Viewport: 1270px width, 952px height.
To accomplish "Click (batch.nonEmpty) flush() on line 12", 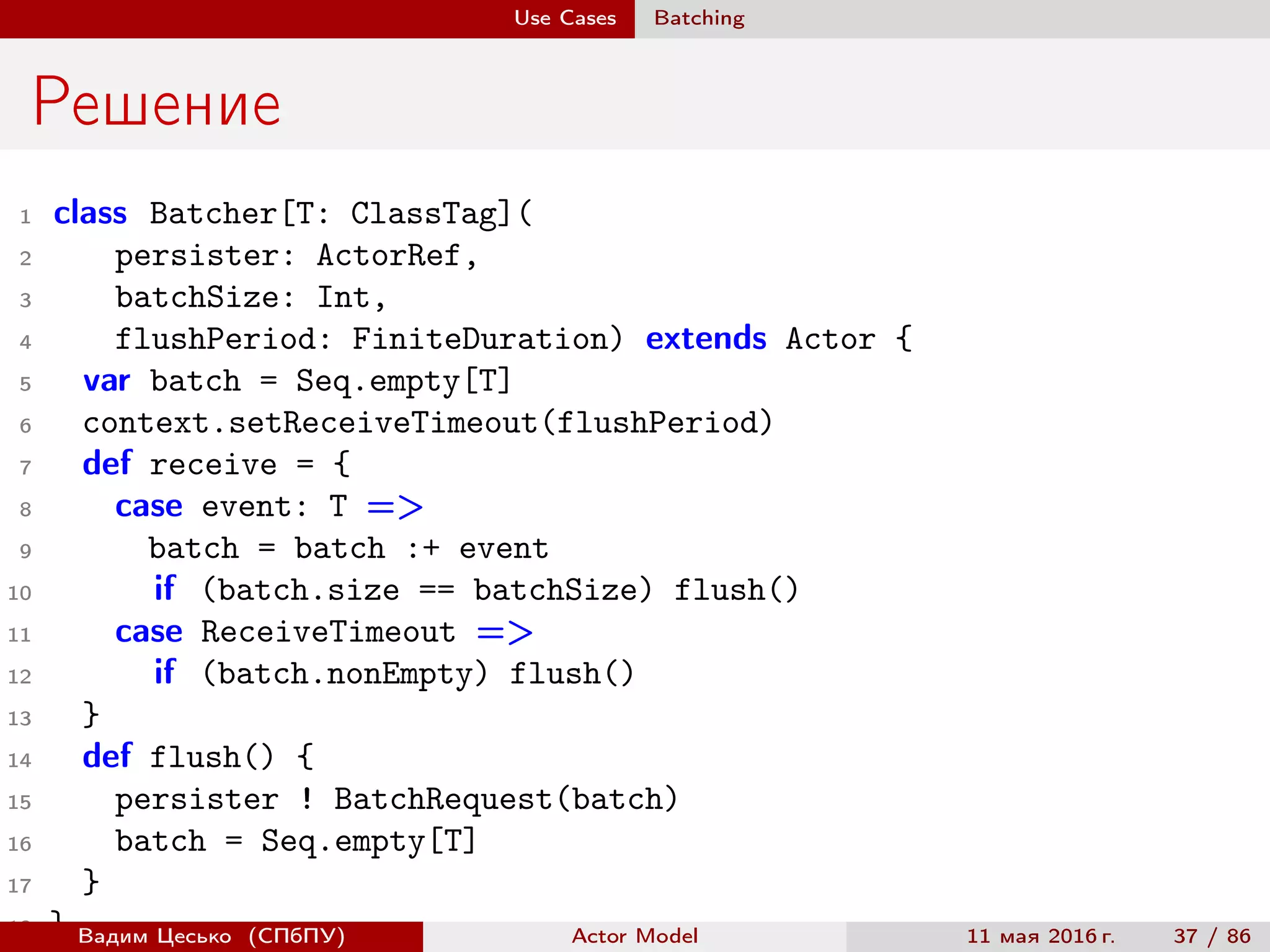I will coord(418,674).
